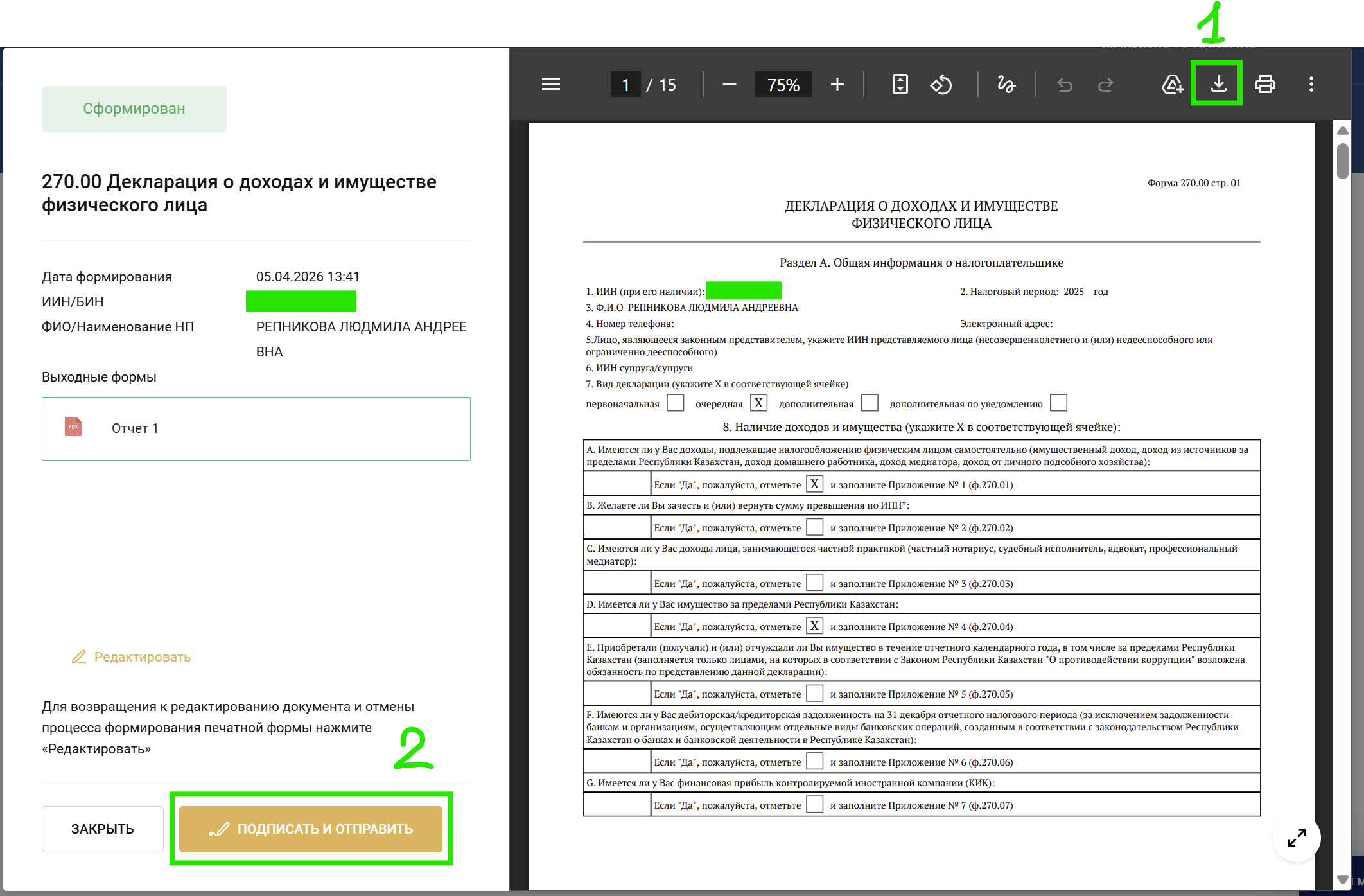Activate the draw annotation tool
1364x896 pixels.
click(x=1006, y=85)
